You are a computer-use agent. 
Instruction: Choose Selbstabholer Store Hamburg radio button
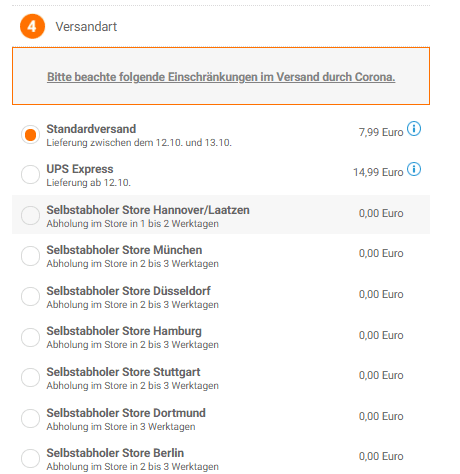click(30, 337)
